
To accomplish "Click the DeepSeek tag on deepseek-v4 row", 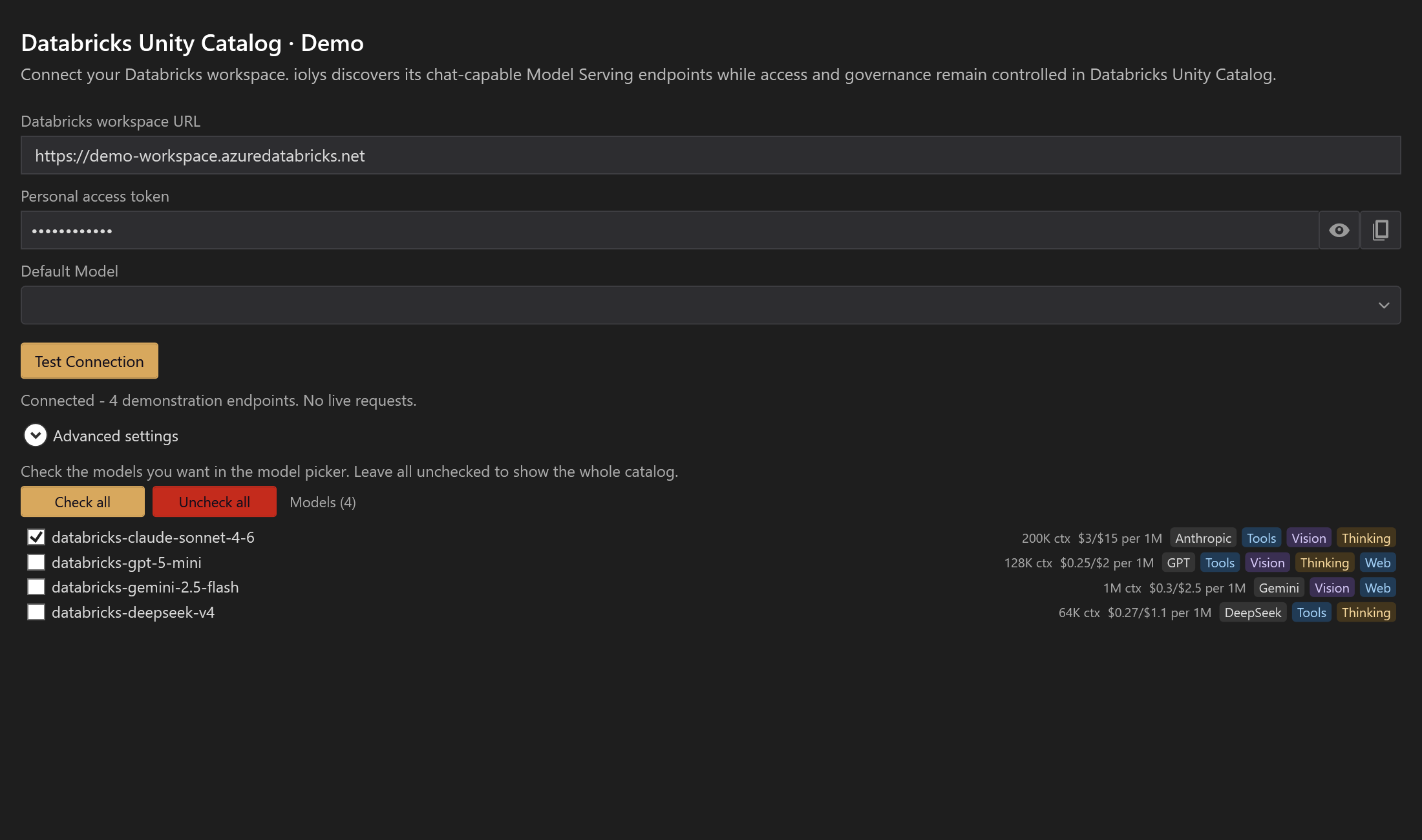I will coord(1253,613).
